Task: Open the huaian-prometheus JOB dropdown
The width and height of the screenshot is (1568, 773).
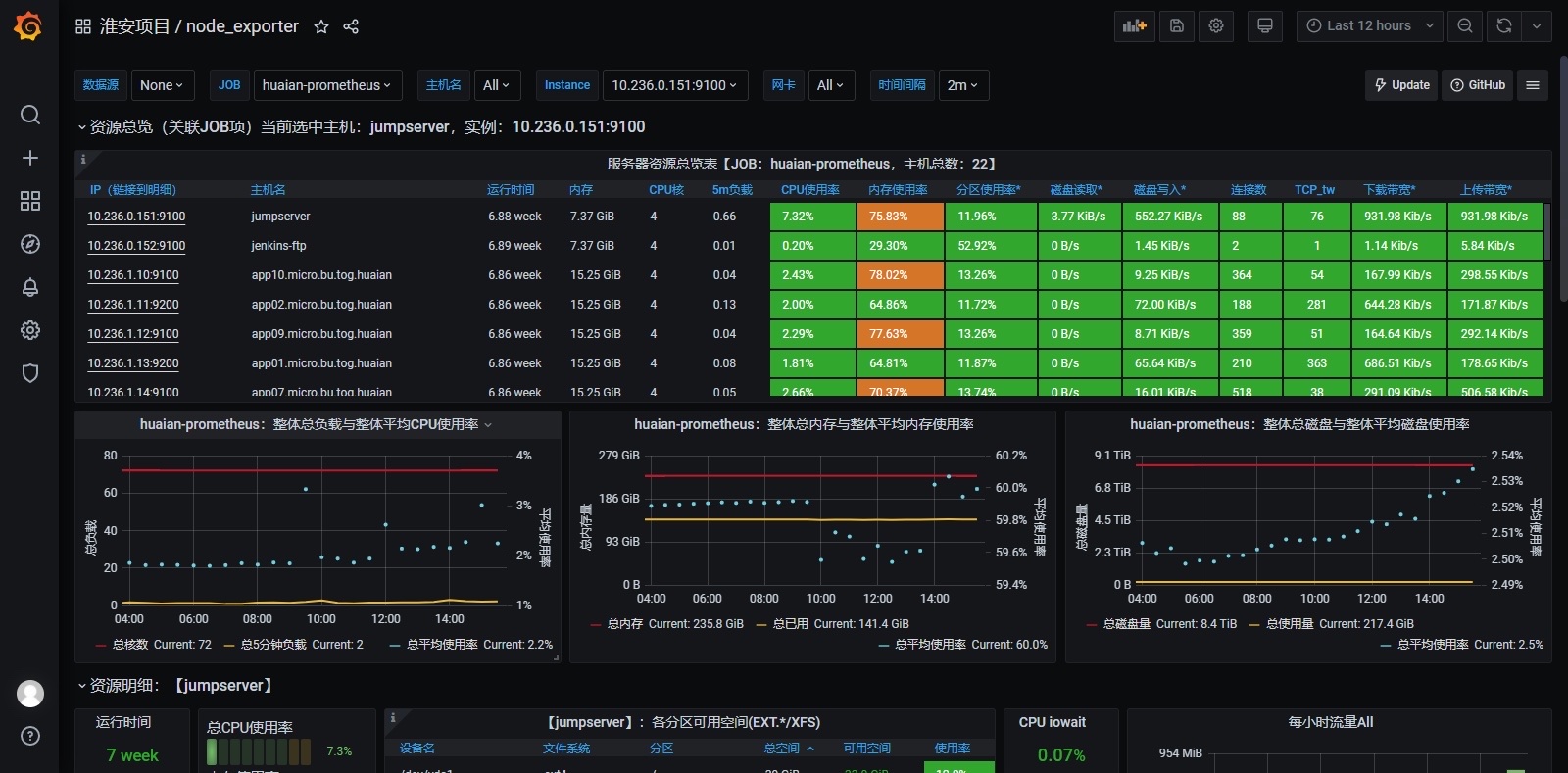Action: [x=327, y=85]
